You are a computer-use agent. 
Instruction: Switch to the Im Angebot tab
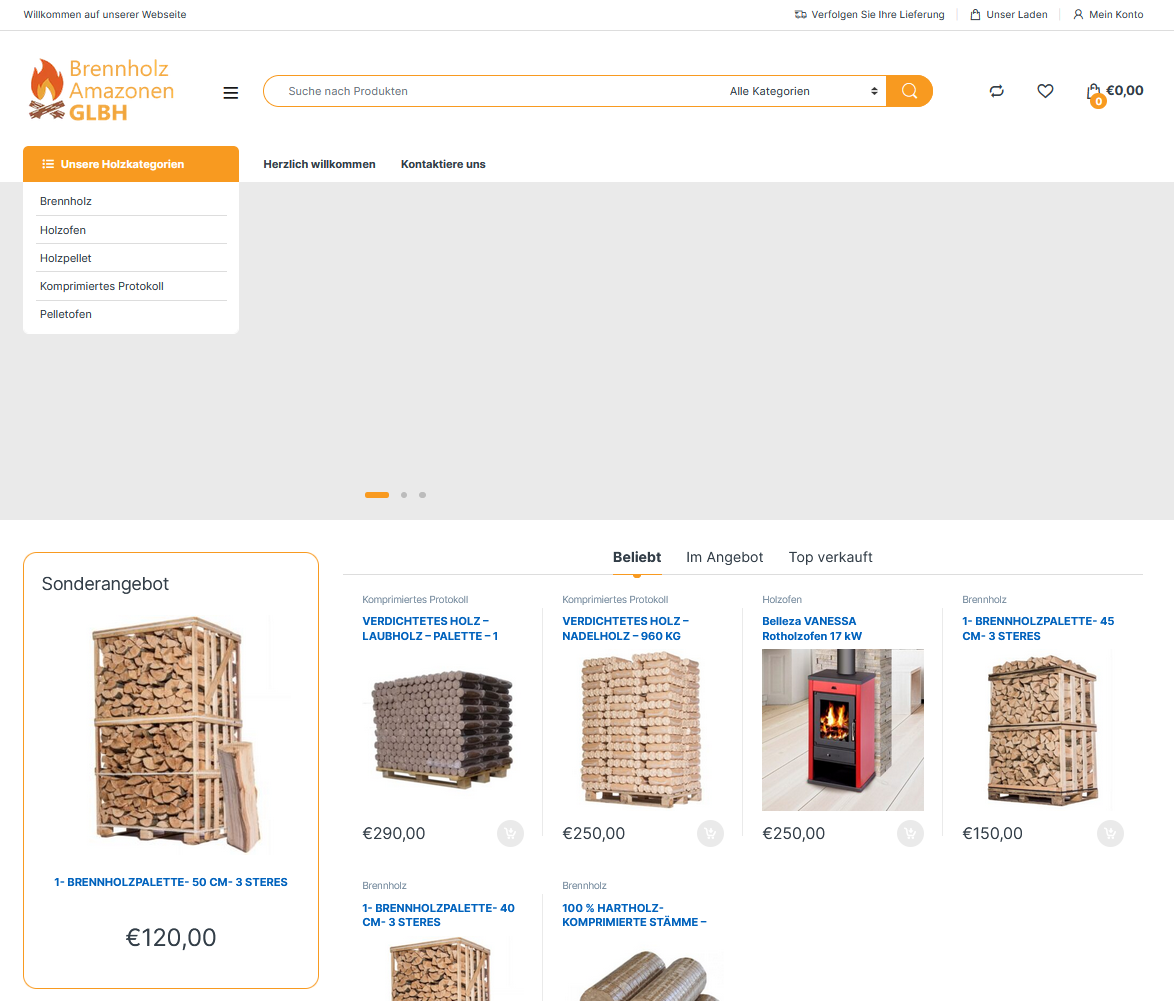[724, 557]
